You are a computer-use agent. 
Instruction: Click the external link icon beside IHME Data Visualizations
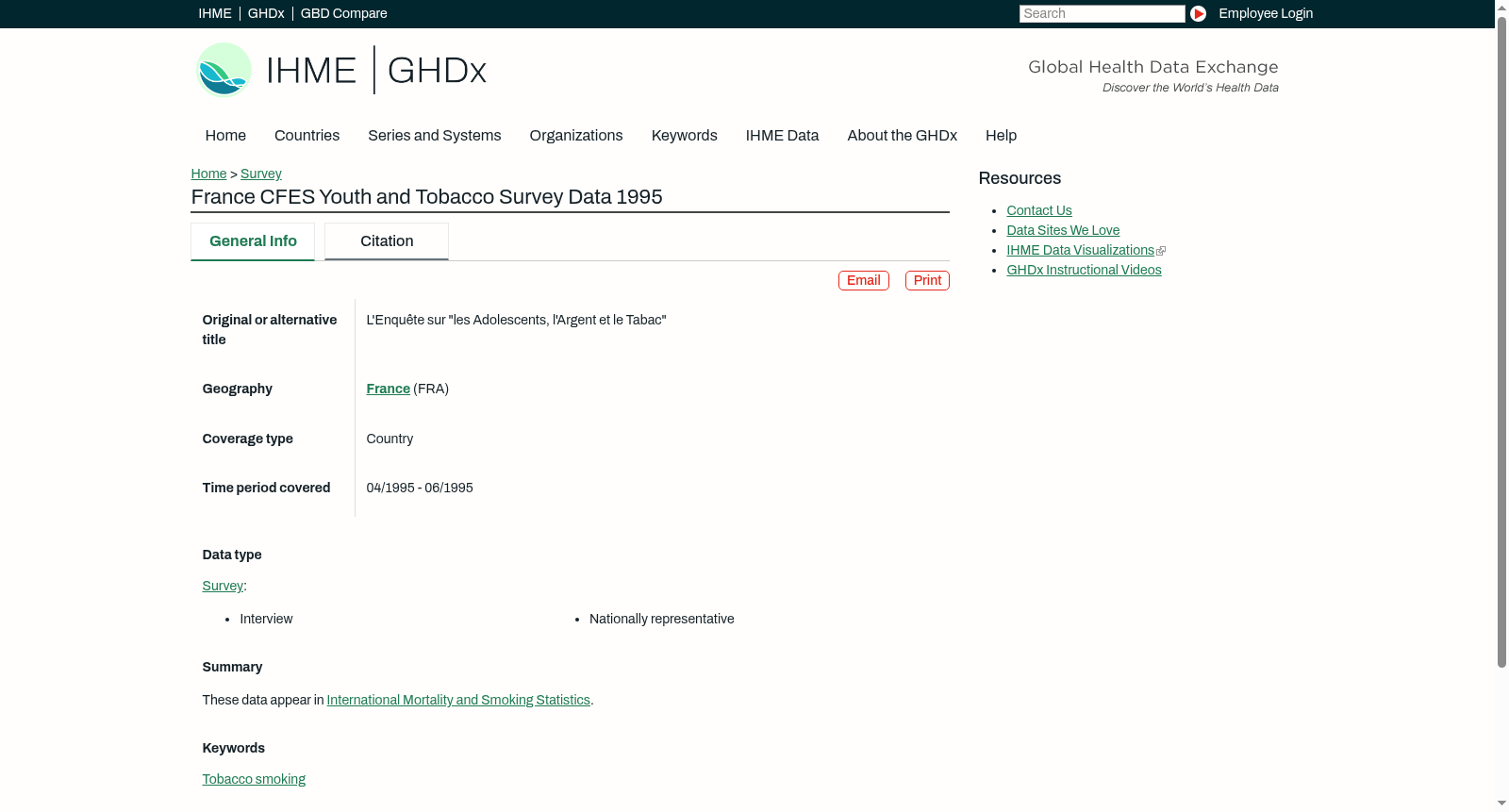[1161, 251]
